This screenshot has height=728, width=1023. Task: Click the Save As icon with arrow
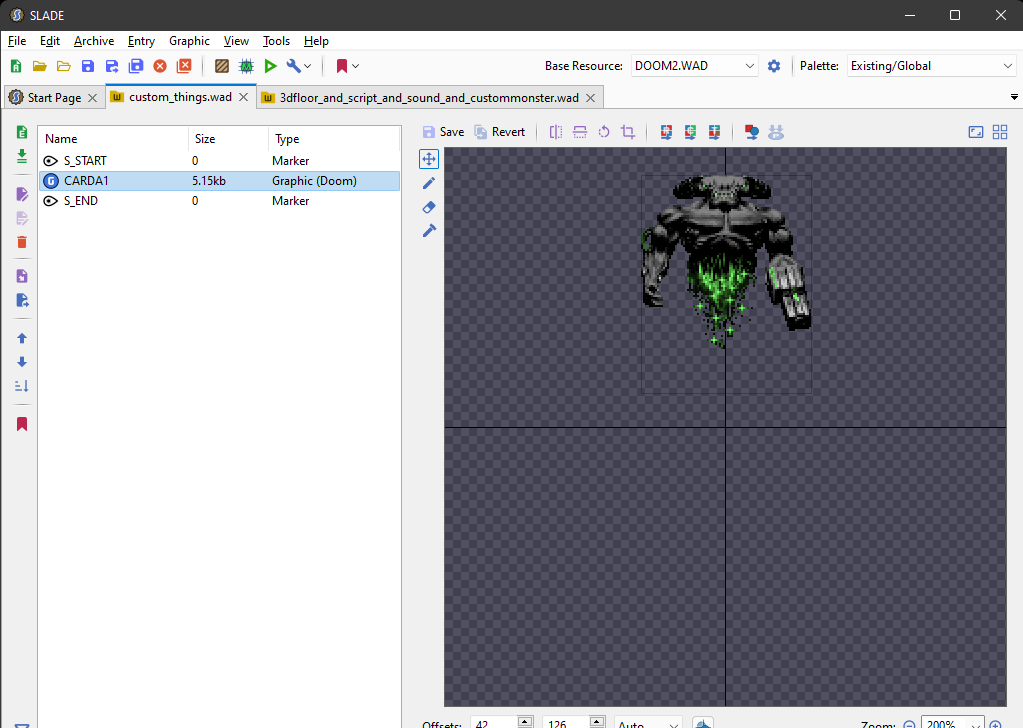(112, 66)
